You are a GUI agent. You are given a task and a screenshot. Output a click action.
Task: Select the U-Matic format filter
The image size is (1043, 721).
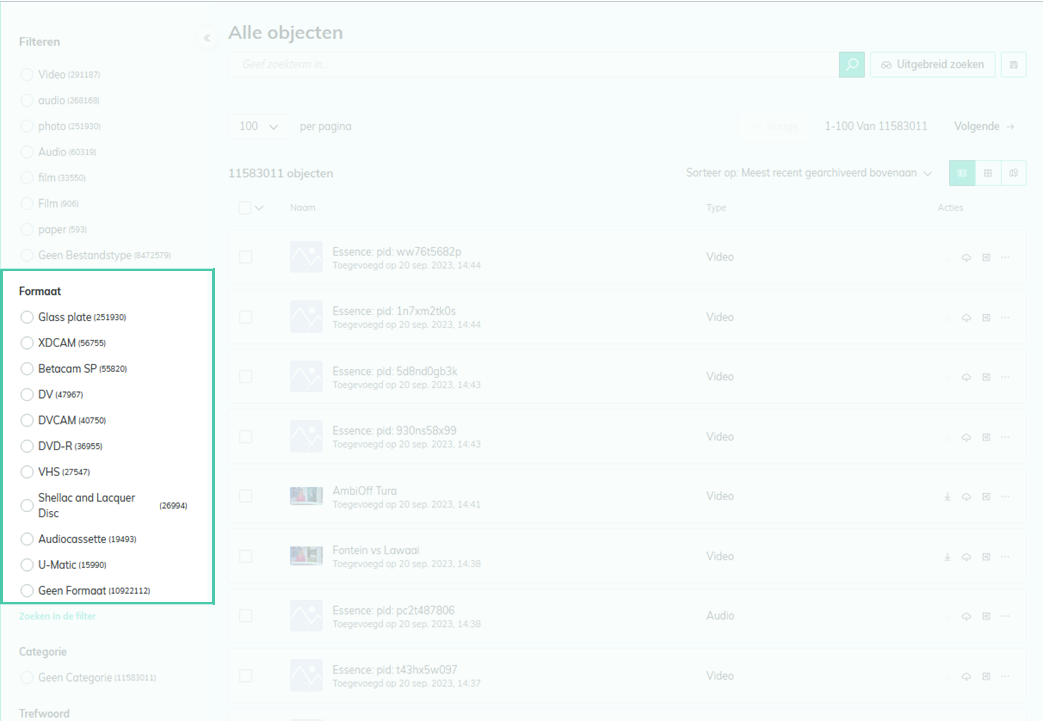click(x=27, y=565)
